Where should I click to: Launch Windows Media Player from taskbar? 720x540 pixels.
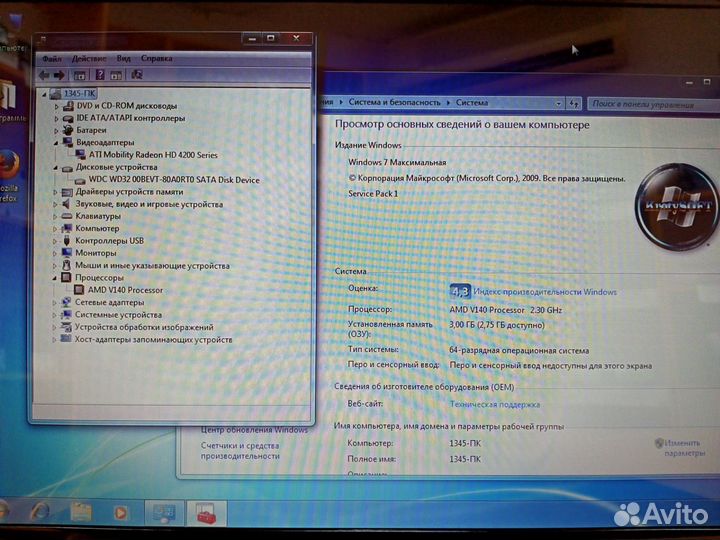coord(120,512)
